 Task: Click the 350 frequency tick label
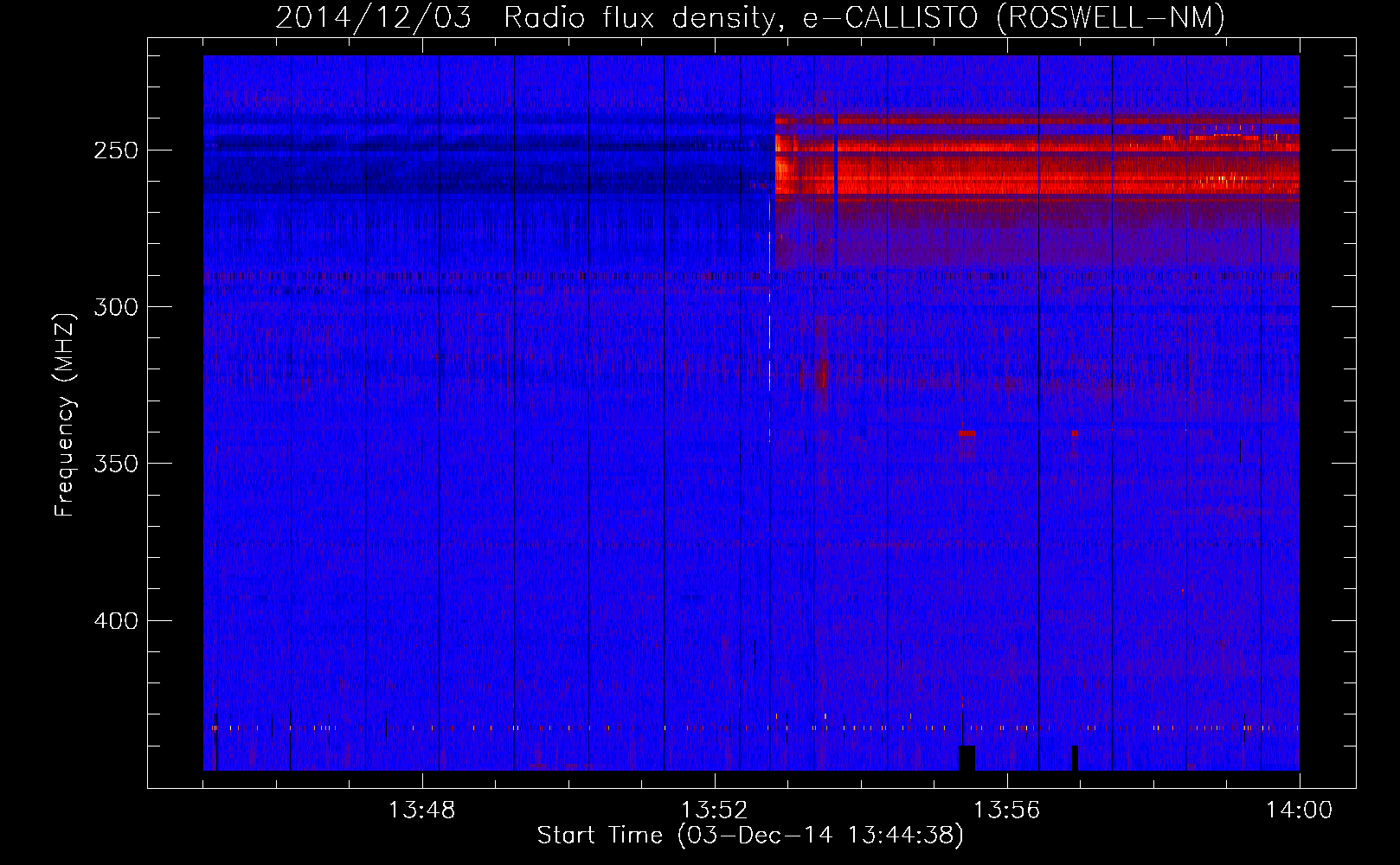coord(116,464)
